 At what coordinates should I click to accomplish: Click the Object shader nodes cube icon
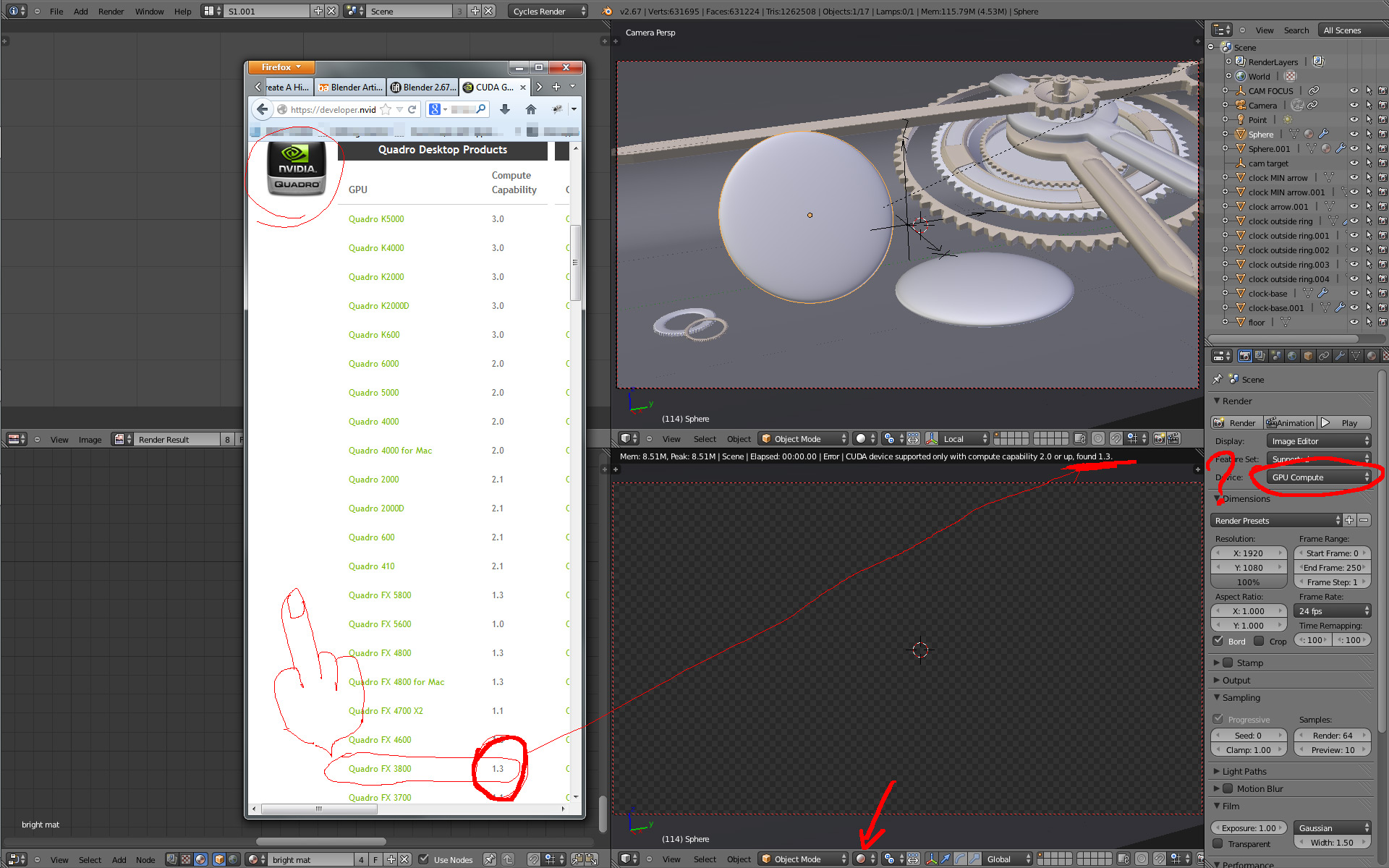[219, 859]
